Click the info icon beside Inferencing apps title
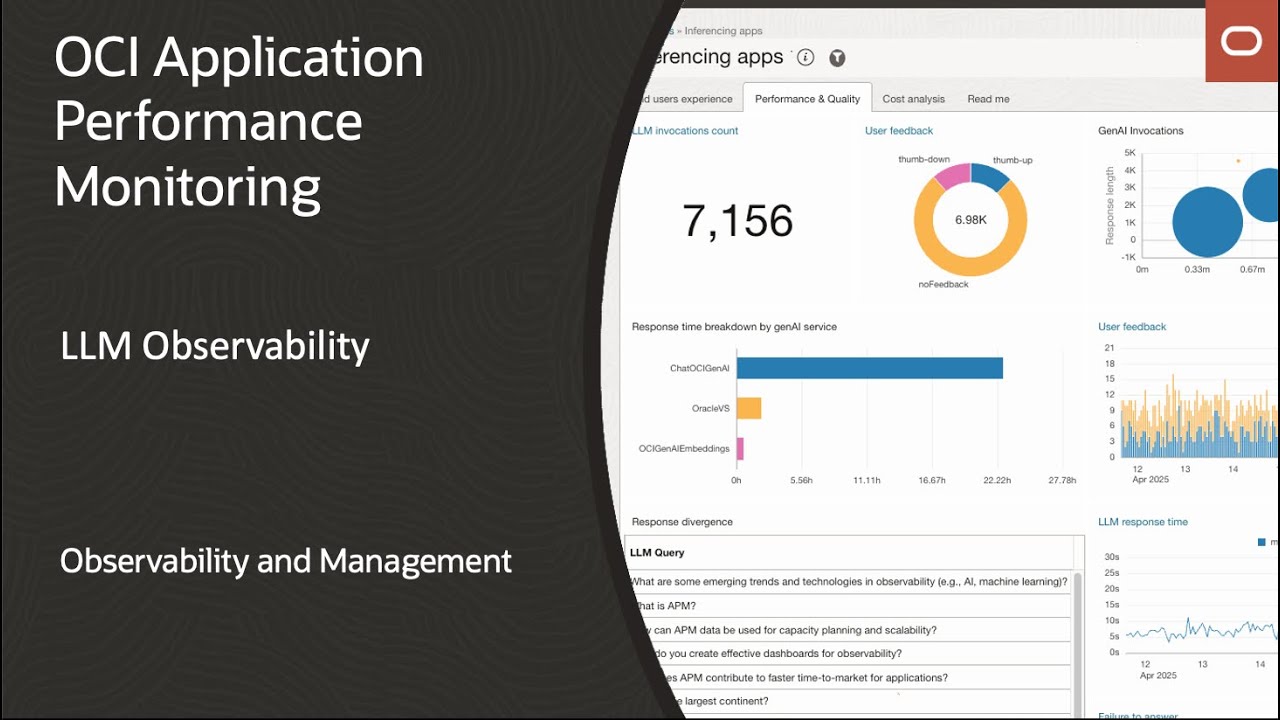Screen dimensions: 1280x720 (805, 58)
